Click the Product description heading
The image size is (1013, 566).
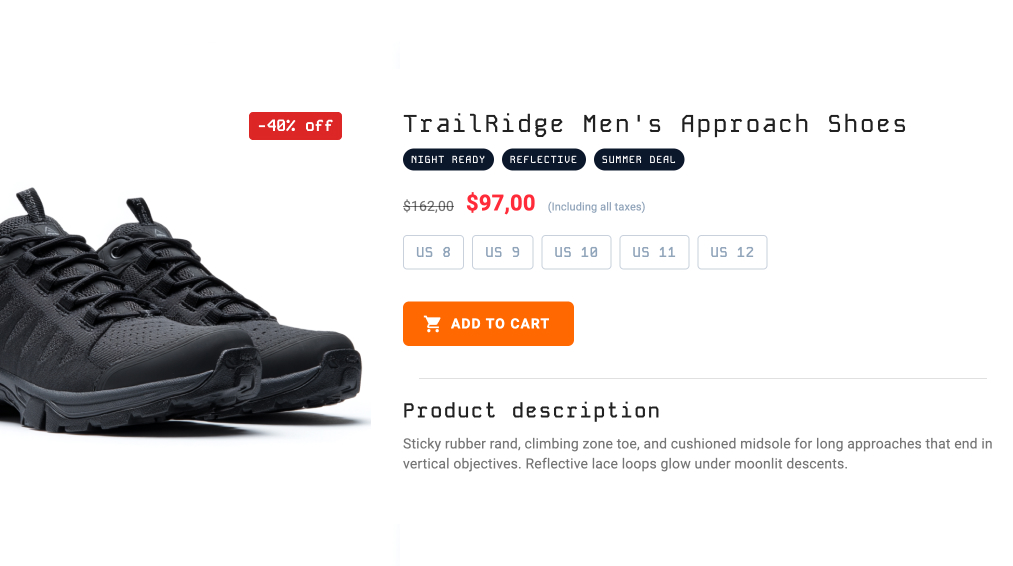click(531, 410)
